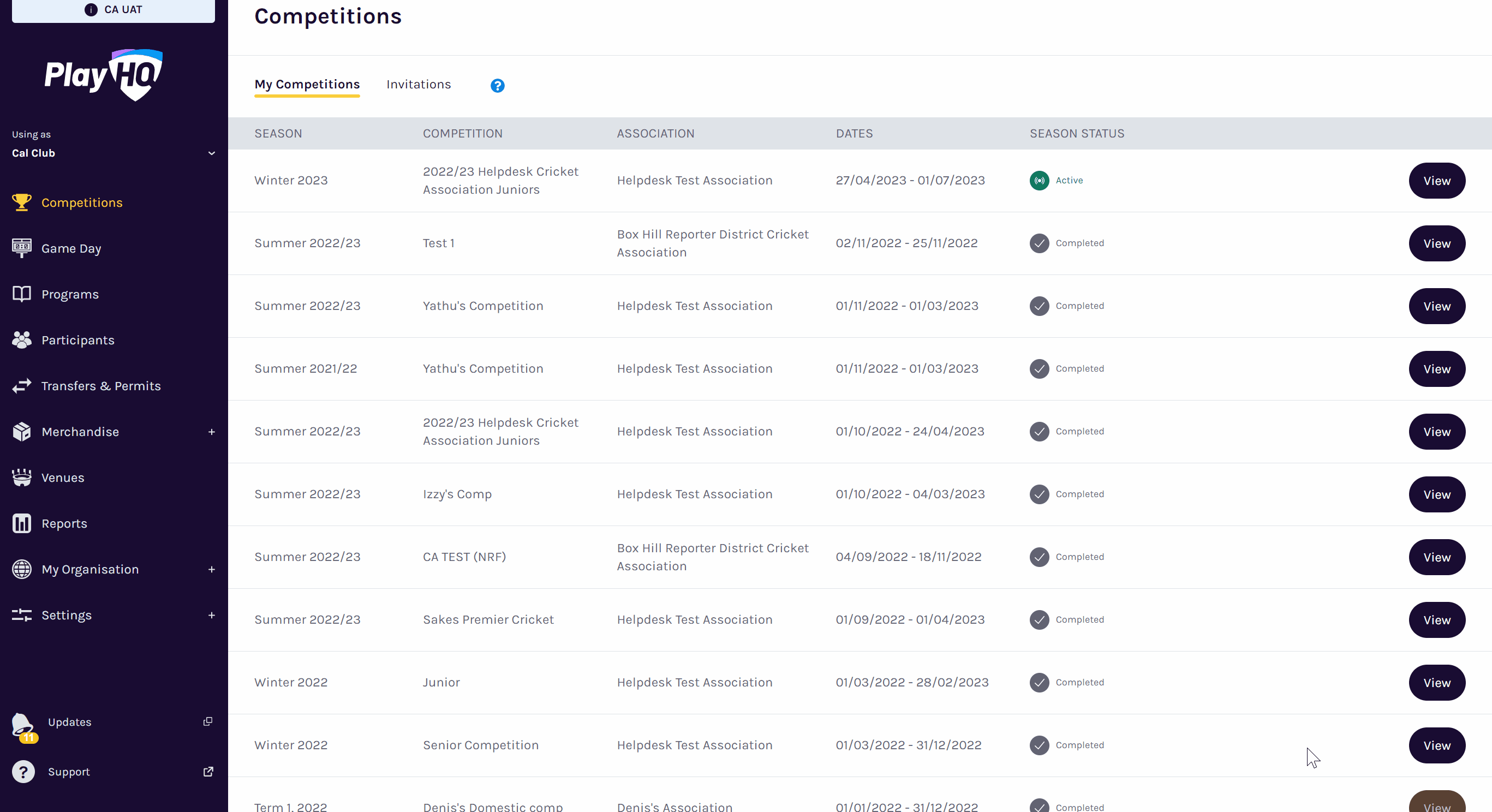
Task: Click the 'Sakes Premier Cricket' competition name
Action: pyautogui.click(x=488, y=619)
